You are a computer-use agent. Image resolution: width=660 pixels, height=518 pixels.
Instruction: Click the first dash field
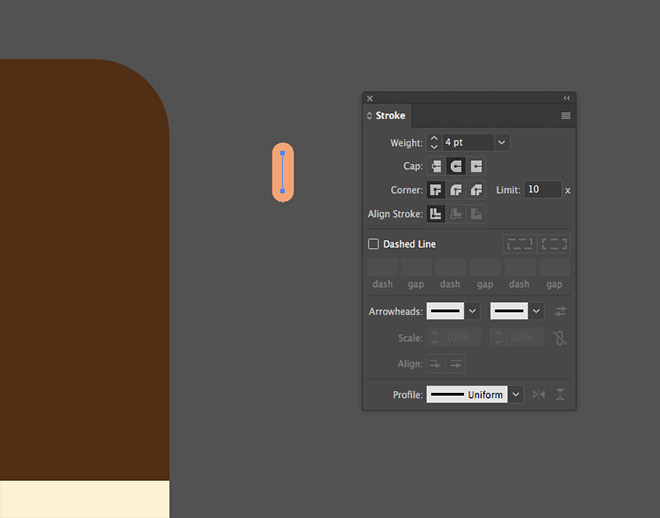pyautogui.click(x=383, y=267)
